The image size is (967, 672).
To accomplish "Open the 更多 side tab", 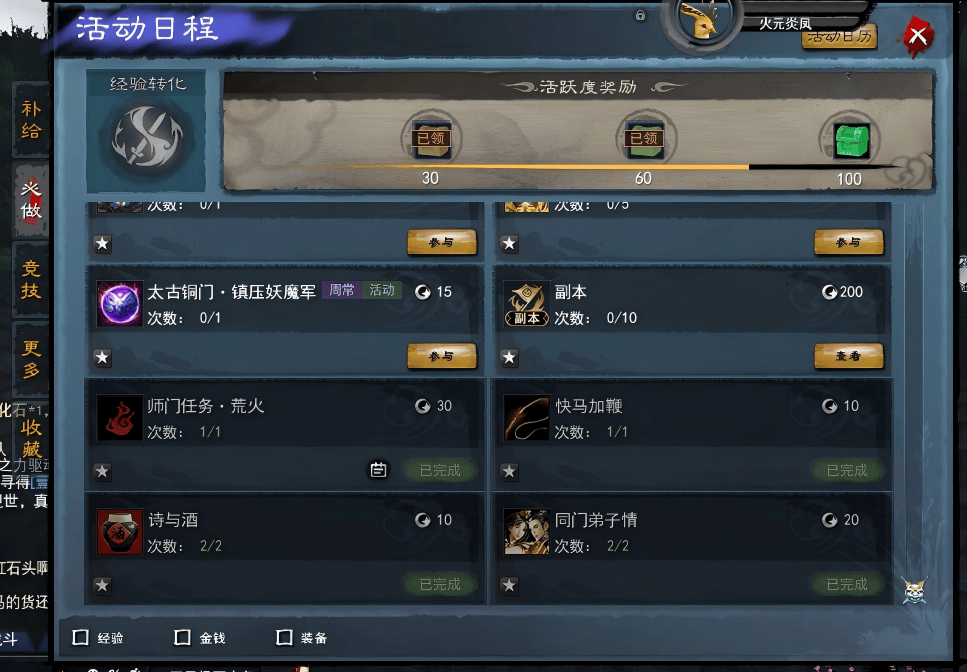I will click(x=31, y=359).
